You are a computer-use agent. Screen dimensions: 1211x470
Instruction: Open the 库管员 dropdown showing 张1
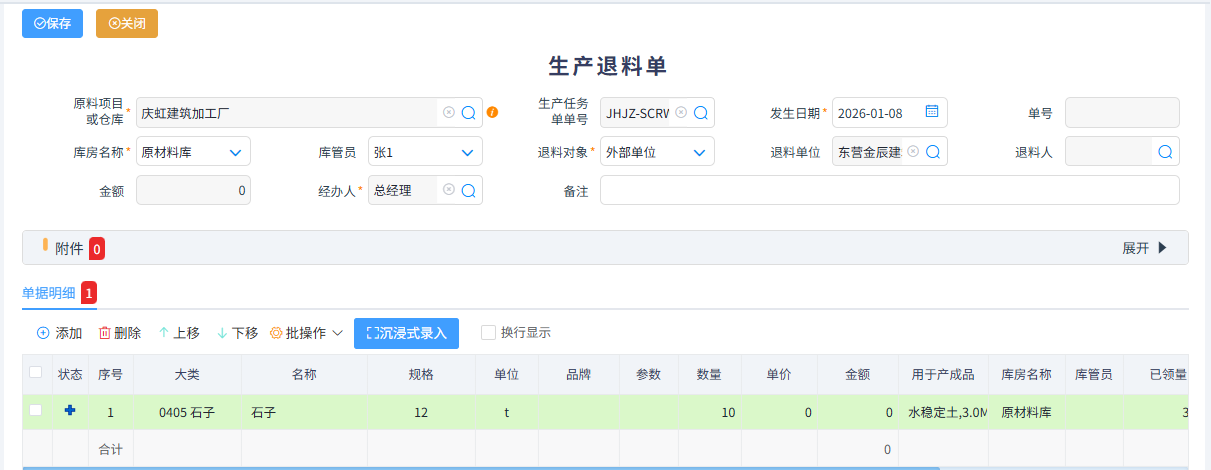(x=467, y=152)
